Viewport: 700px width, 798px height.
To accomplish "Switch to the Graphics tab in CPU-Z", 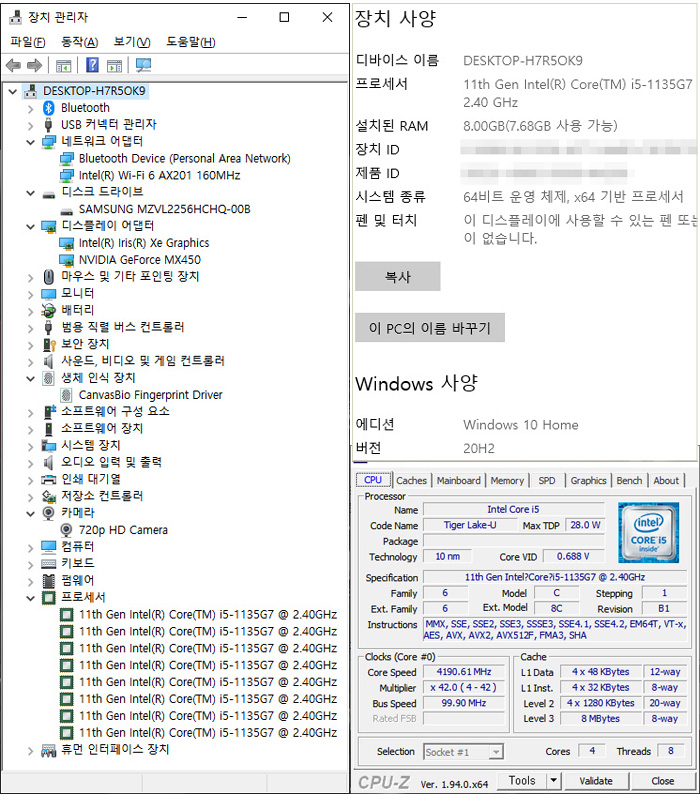I will tap(589, 480).
